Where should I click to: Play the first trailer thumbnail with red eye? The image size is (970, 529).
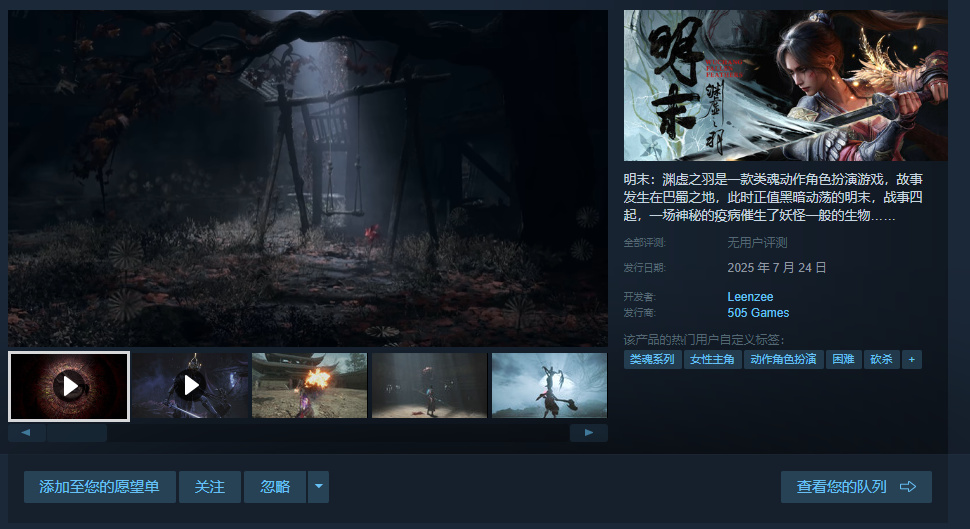pos(69,386)
